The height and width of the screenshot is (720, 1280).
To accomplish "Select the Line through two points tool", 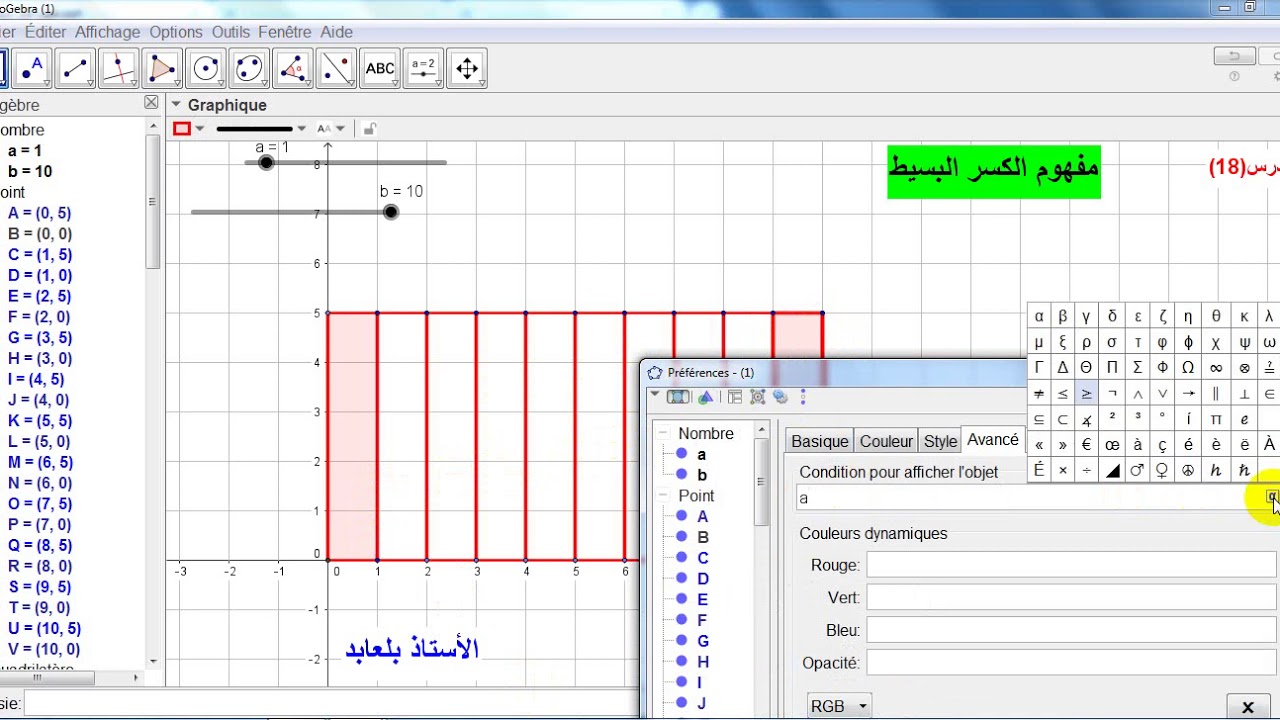I will tap(76, 68).
